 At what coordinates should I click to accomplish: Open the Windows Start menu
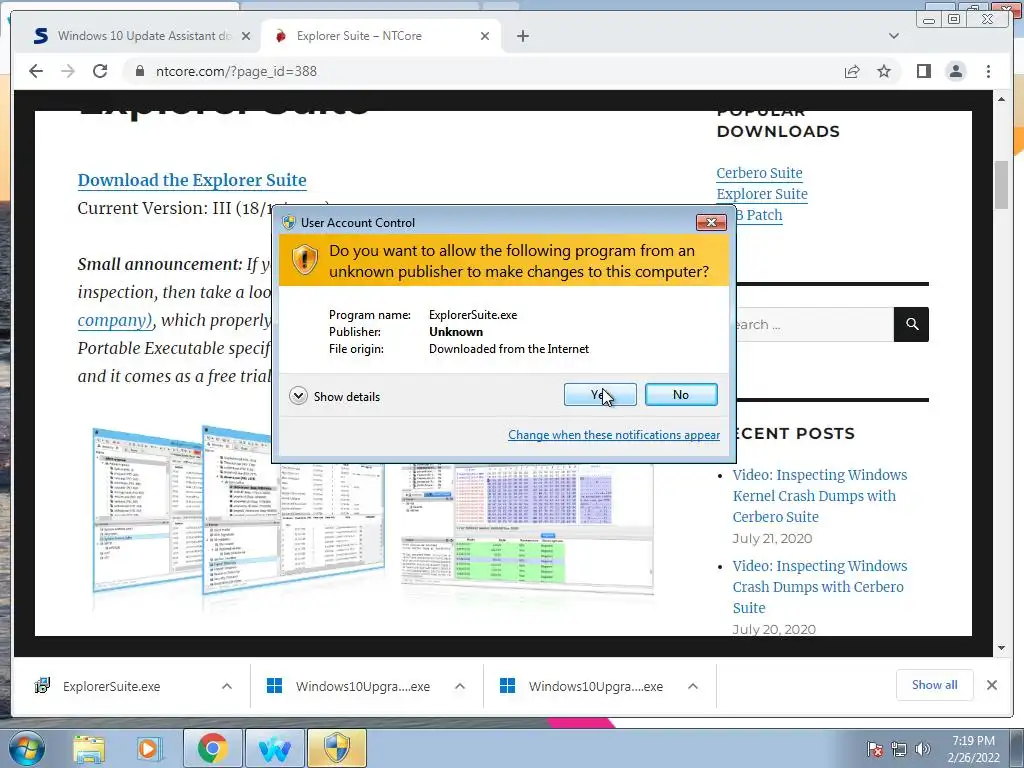coord(26,749)
